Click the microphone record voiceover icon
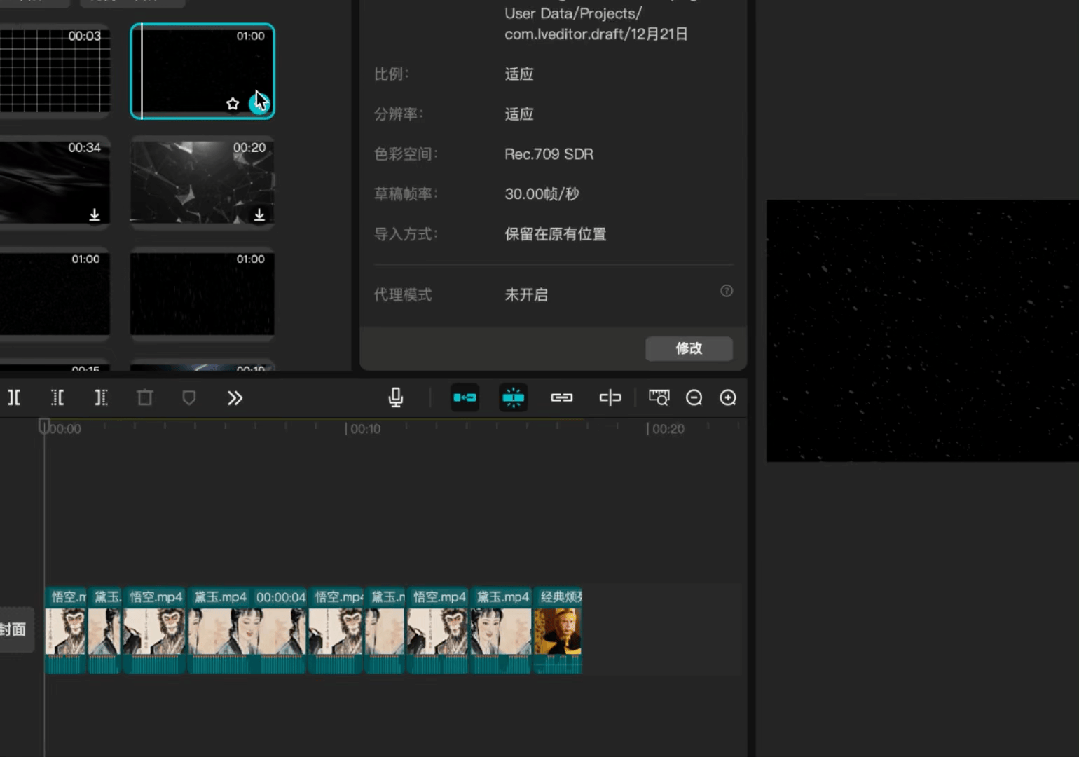 coord(396,398)
